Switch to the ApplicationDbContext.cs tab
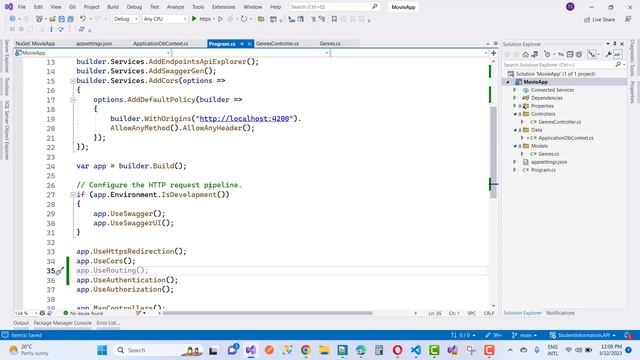This screenshot has height=360, width=640. (x=160, y=43)
